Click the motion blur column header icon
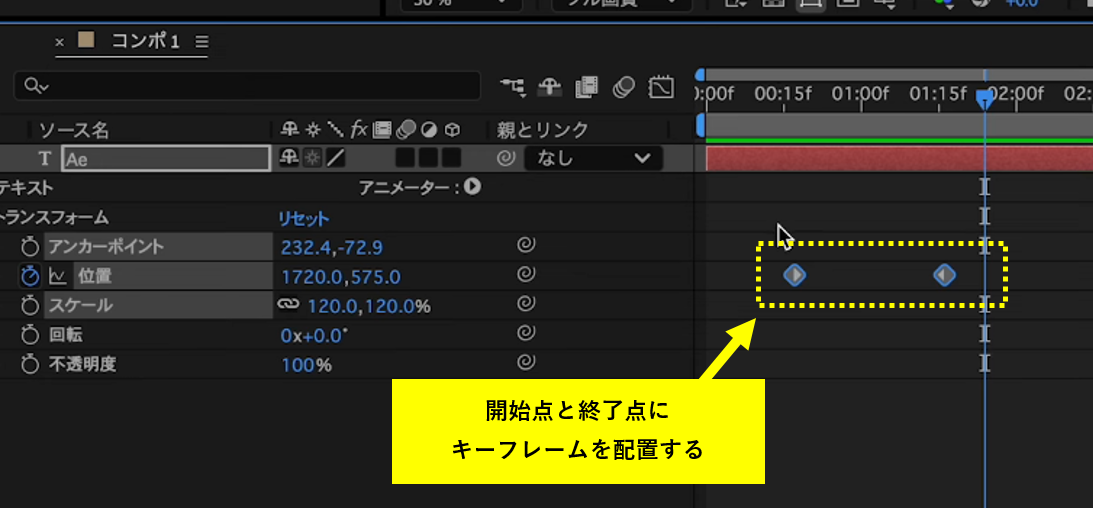Viewport: 1093px width, 508px height. pos(406,130)
